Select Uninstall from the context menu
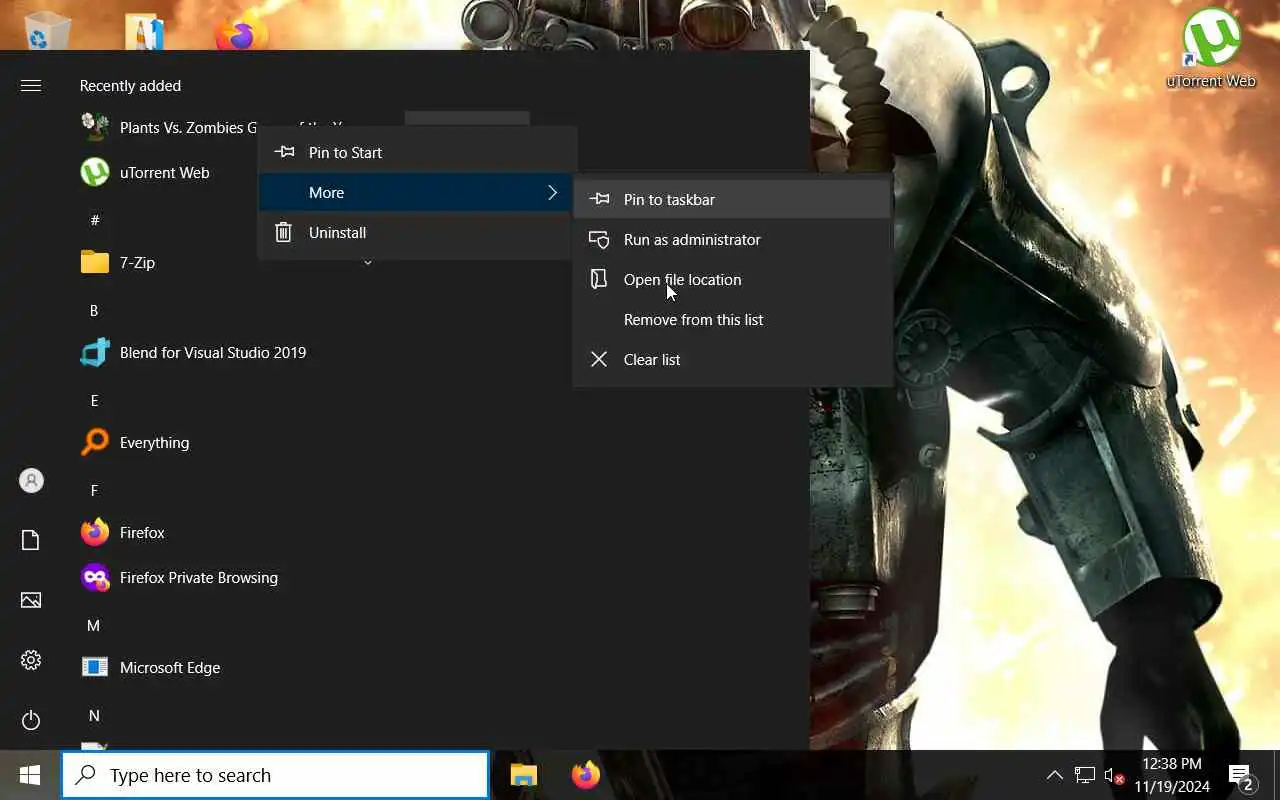 417,232
